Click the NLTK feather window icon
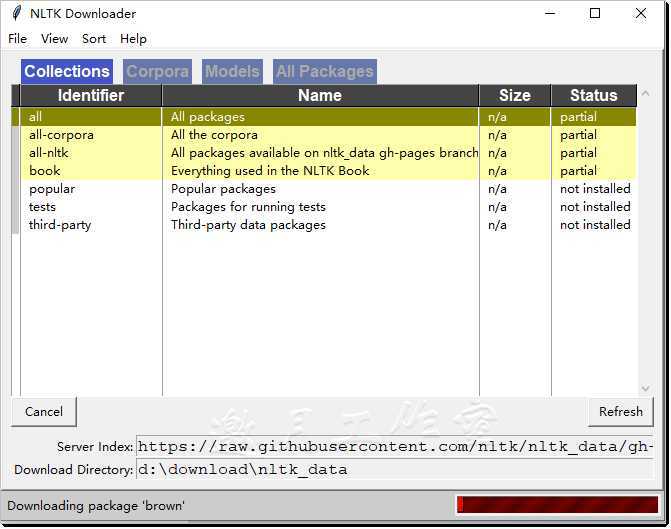The height and width of the screenshot is (529, 671). tap(16, 13)
